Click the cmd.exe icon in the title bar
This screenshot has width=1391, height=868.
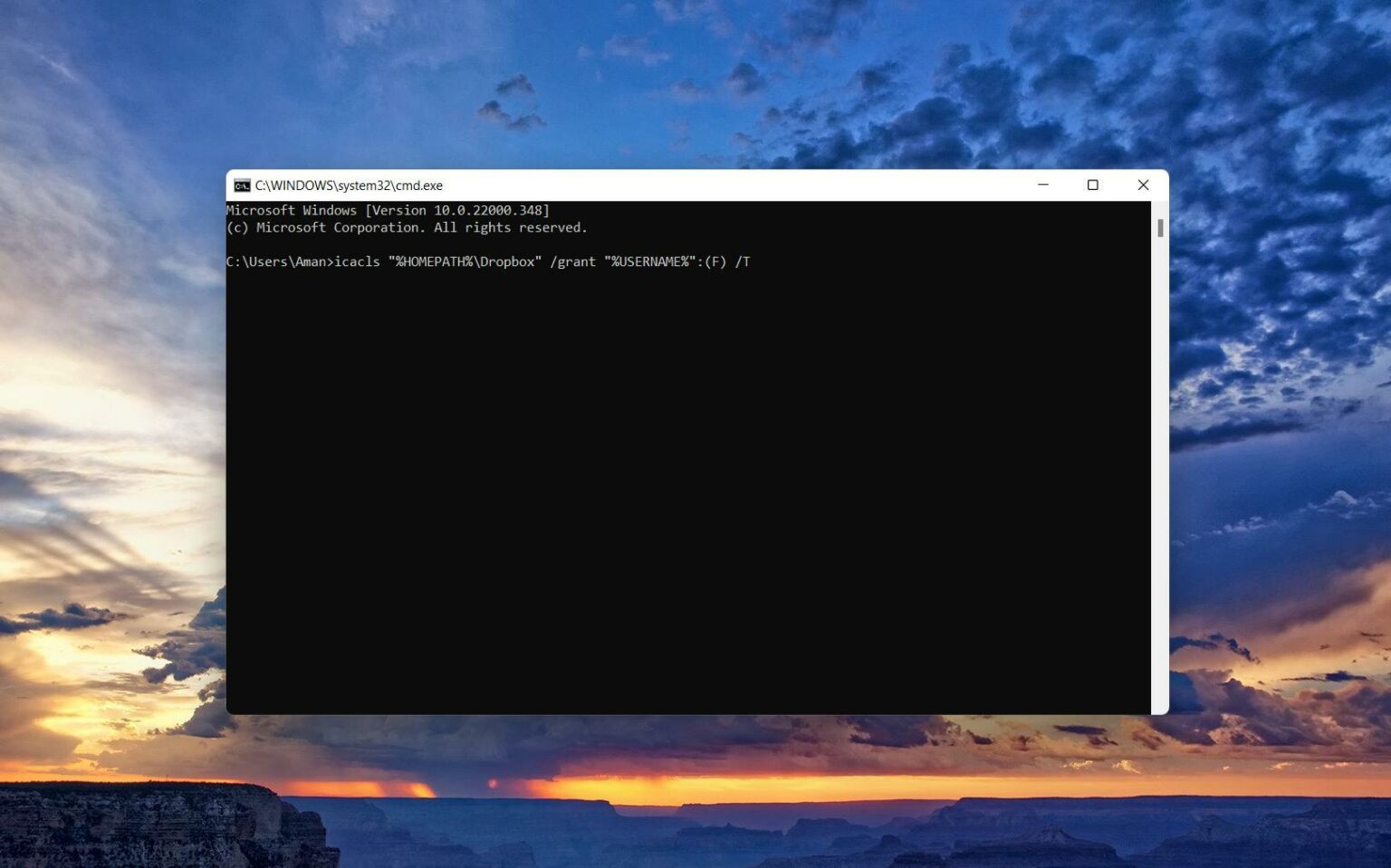click(242, 185)
